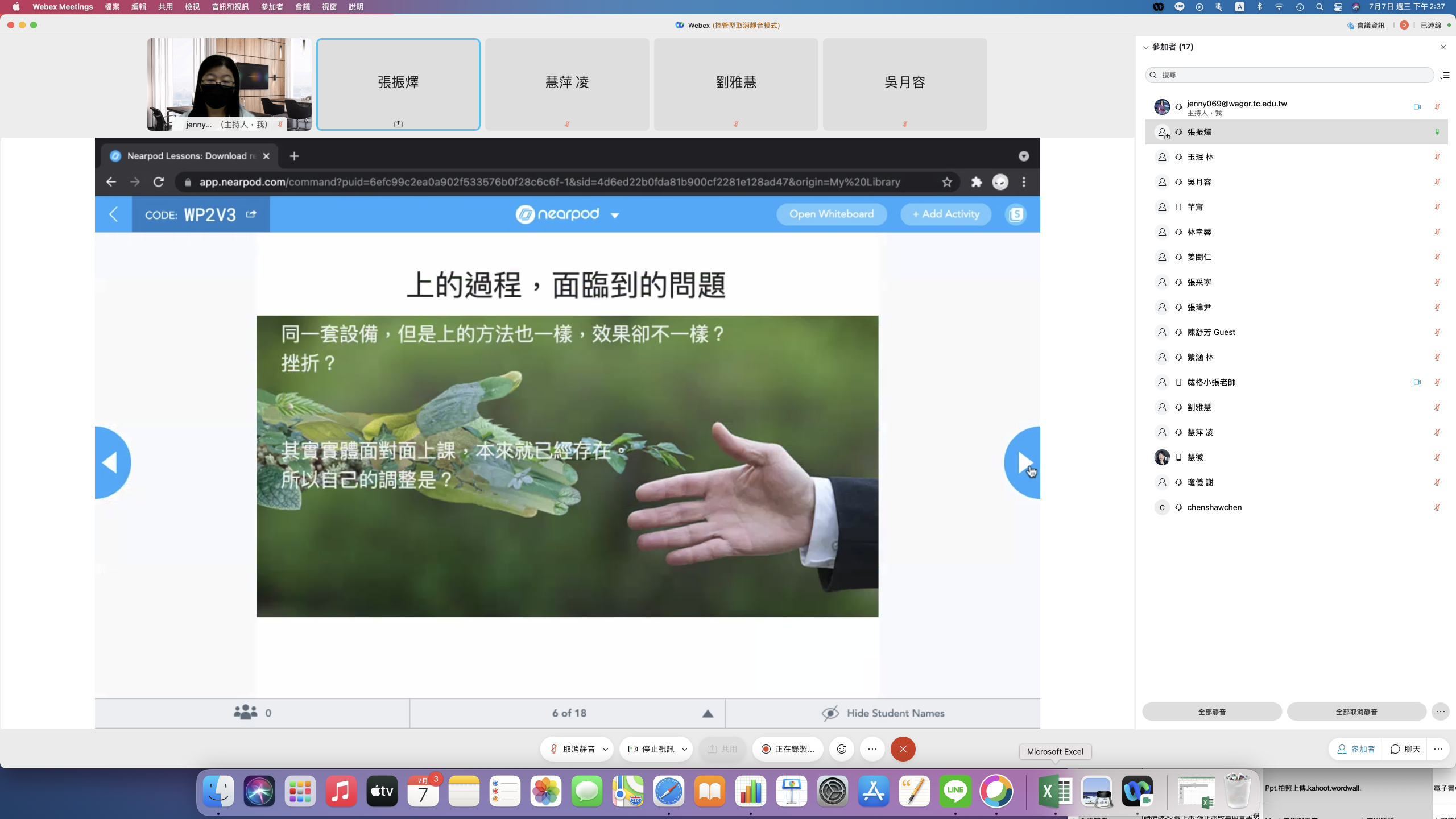Screen dimensions: 1456x819
Task: Open the 音訊和視訊 menu
Action: click(x=230, y=7)
